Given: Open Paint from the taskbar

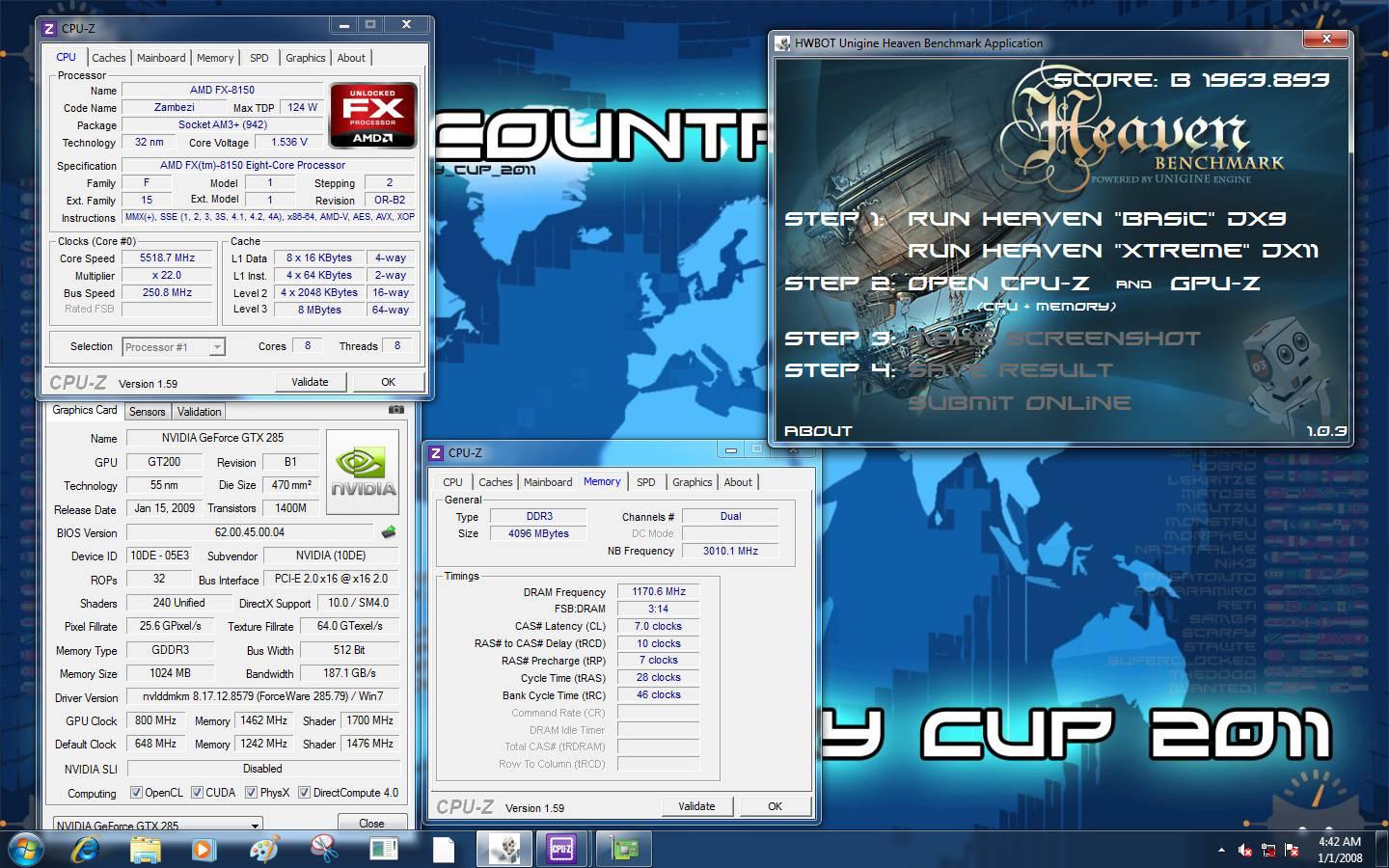Looking at the screenshot, I should (x=263, y=849).
